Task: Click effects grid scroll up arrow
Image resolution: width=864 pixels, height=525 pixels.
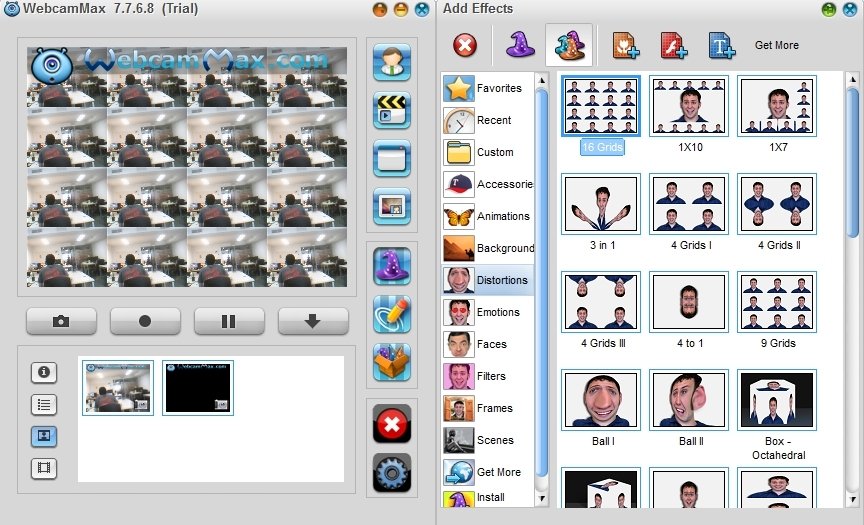Action: 852,80
